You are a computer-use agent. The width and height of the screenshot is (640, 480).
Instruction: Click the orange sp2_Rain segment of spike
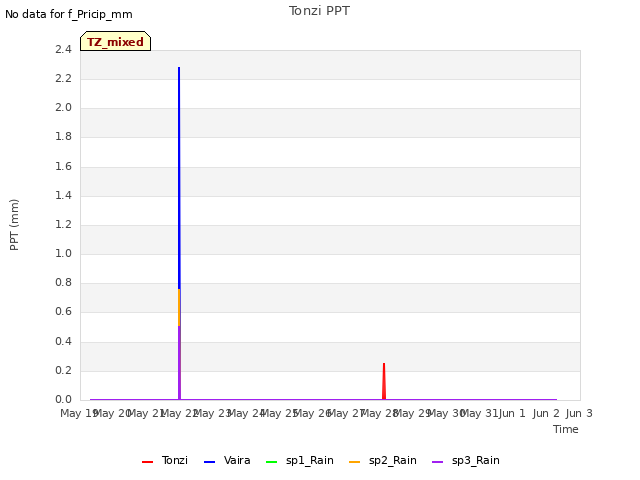pos(179,307)
